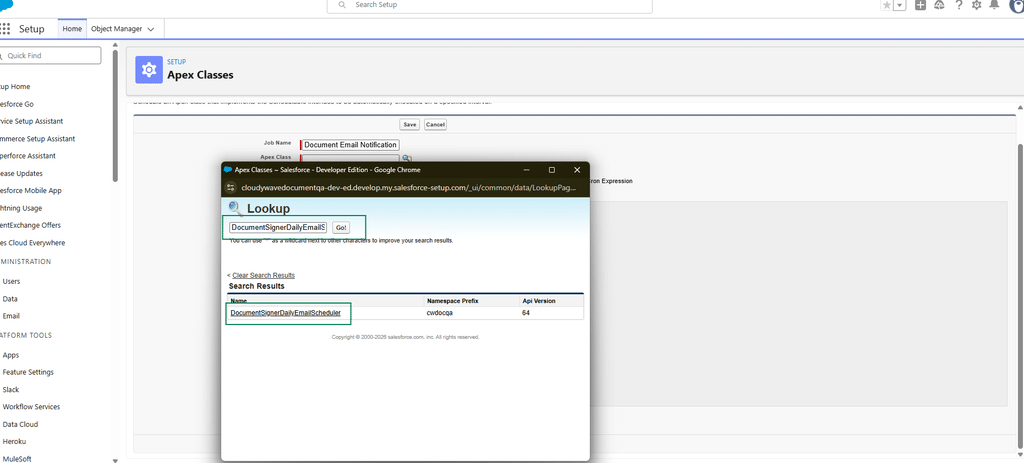Open the help question mark icon

(x=959, y=5)
